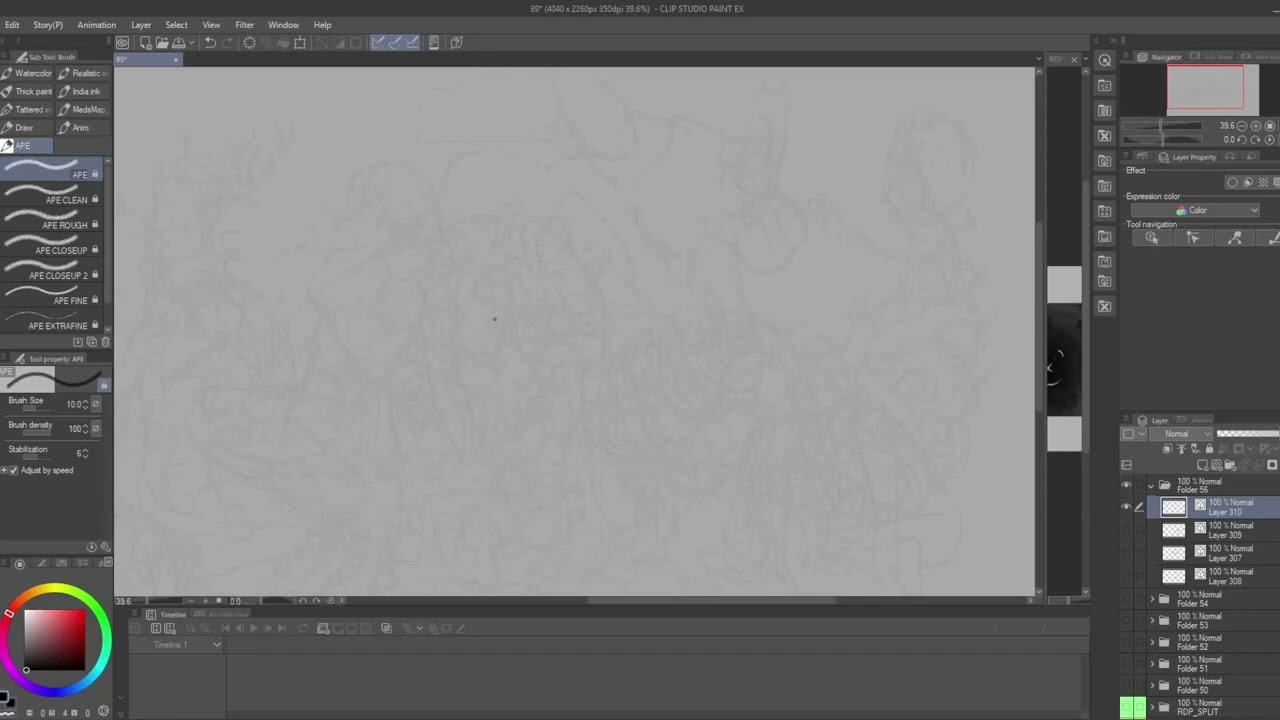Click the Save icon in the toolbar

[178, 42]
